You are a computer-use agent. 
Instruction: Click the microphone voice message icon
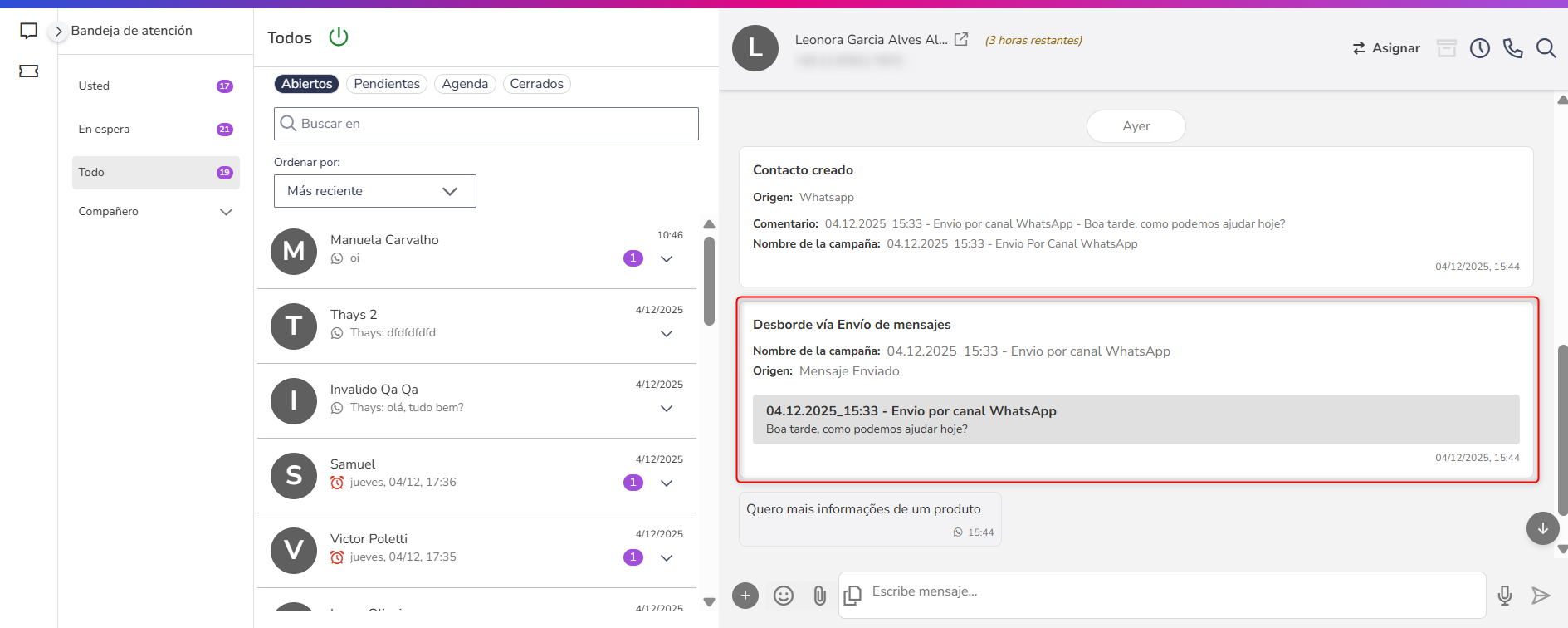[x=1505, y=596]
